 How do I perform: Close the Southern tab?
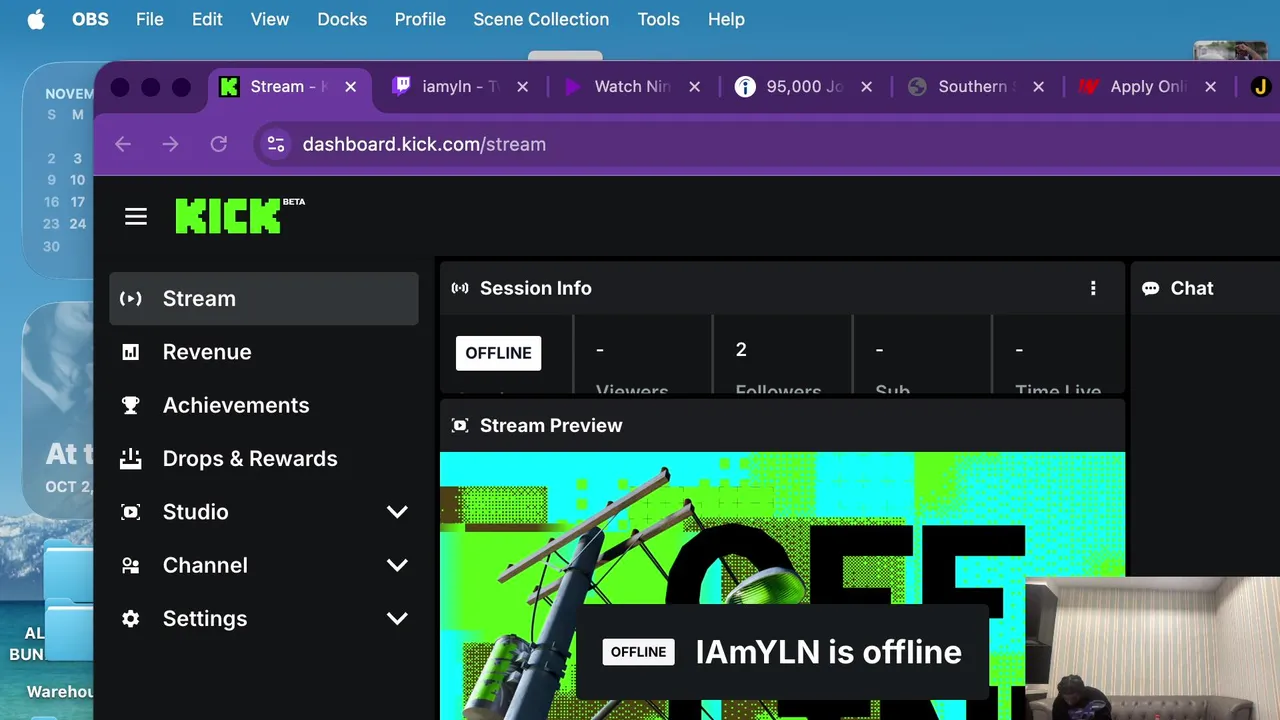1039,87
